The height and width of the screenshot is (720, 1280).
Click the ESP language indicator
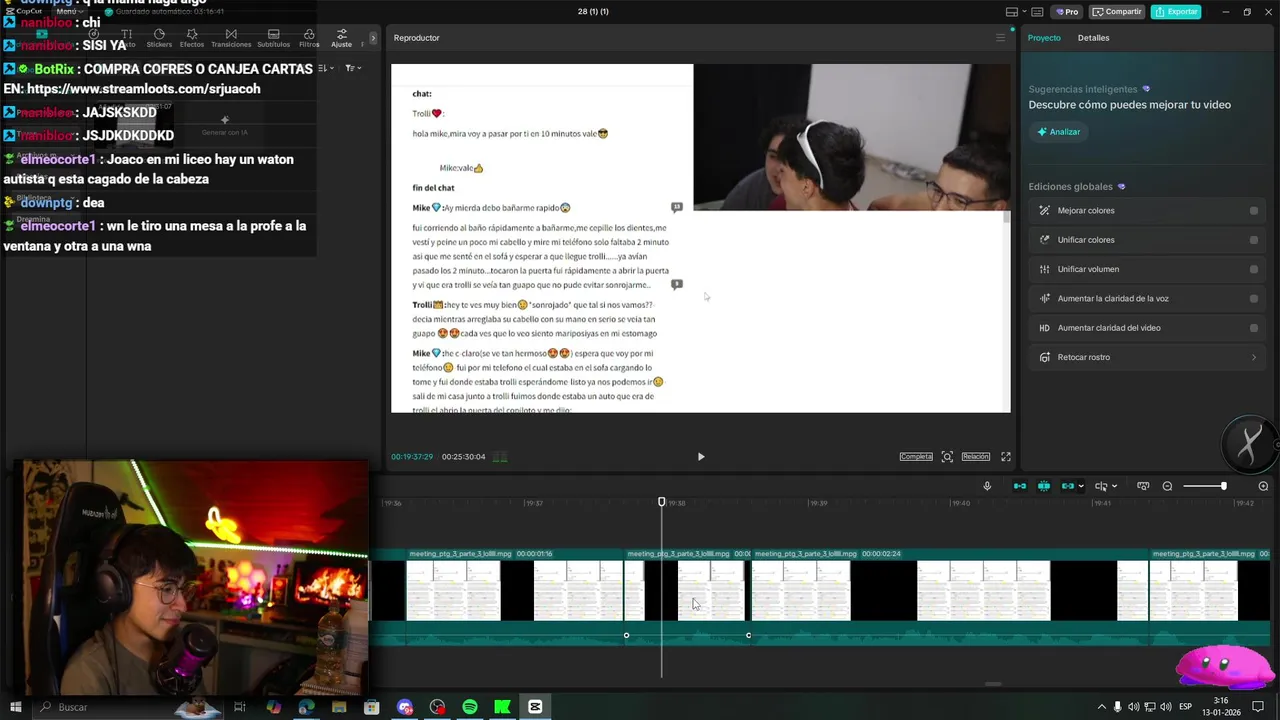click(x=1186, y=707)
